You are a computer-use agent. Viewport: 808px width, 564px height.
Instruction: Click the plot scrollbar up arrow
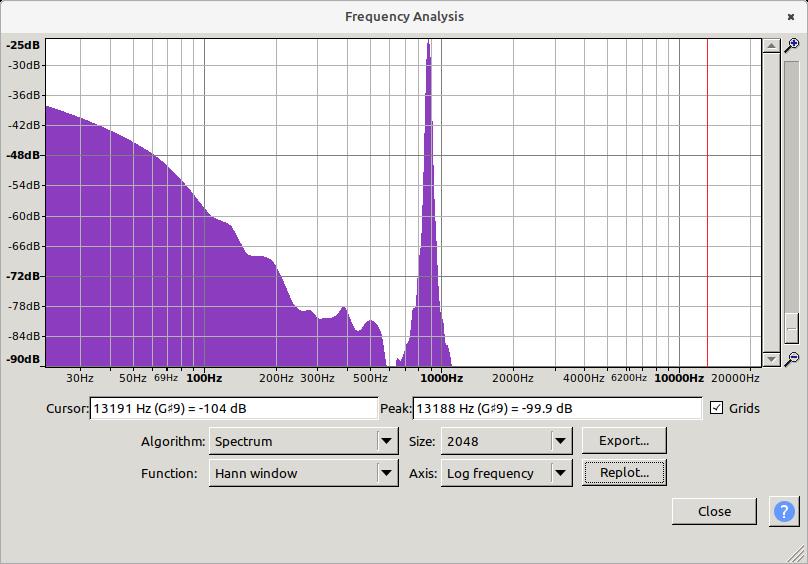tap(771, 46)
